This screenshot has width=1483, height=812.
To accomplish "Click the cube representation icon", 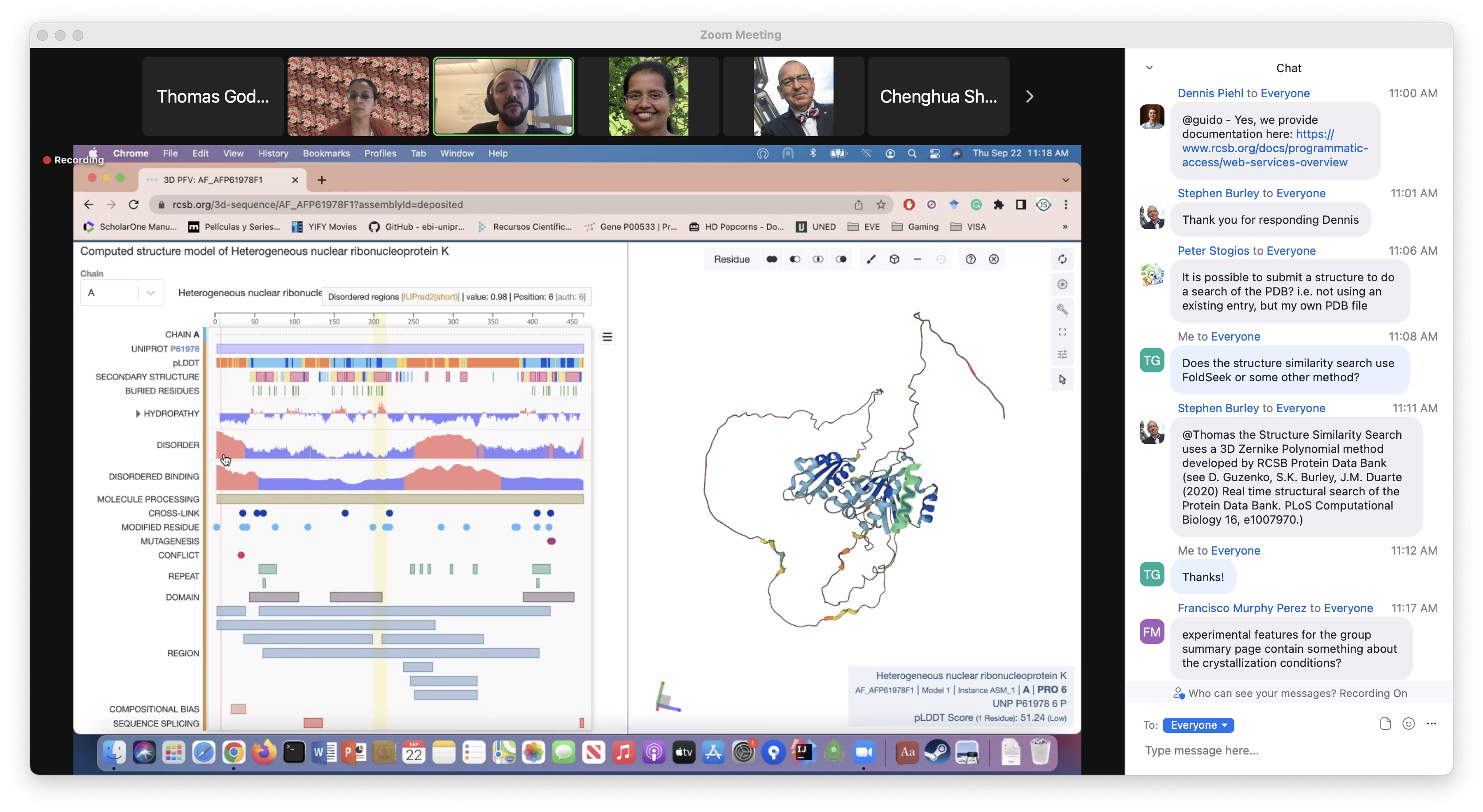I will (x=894, y=260).
